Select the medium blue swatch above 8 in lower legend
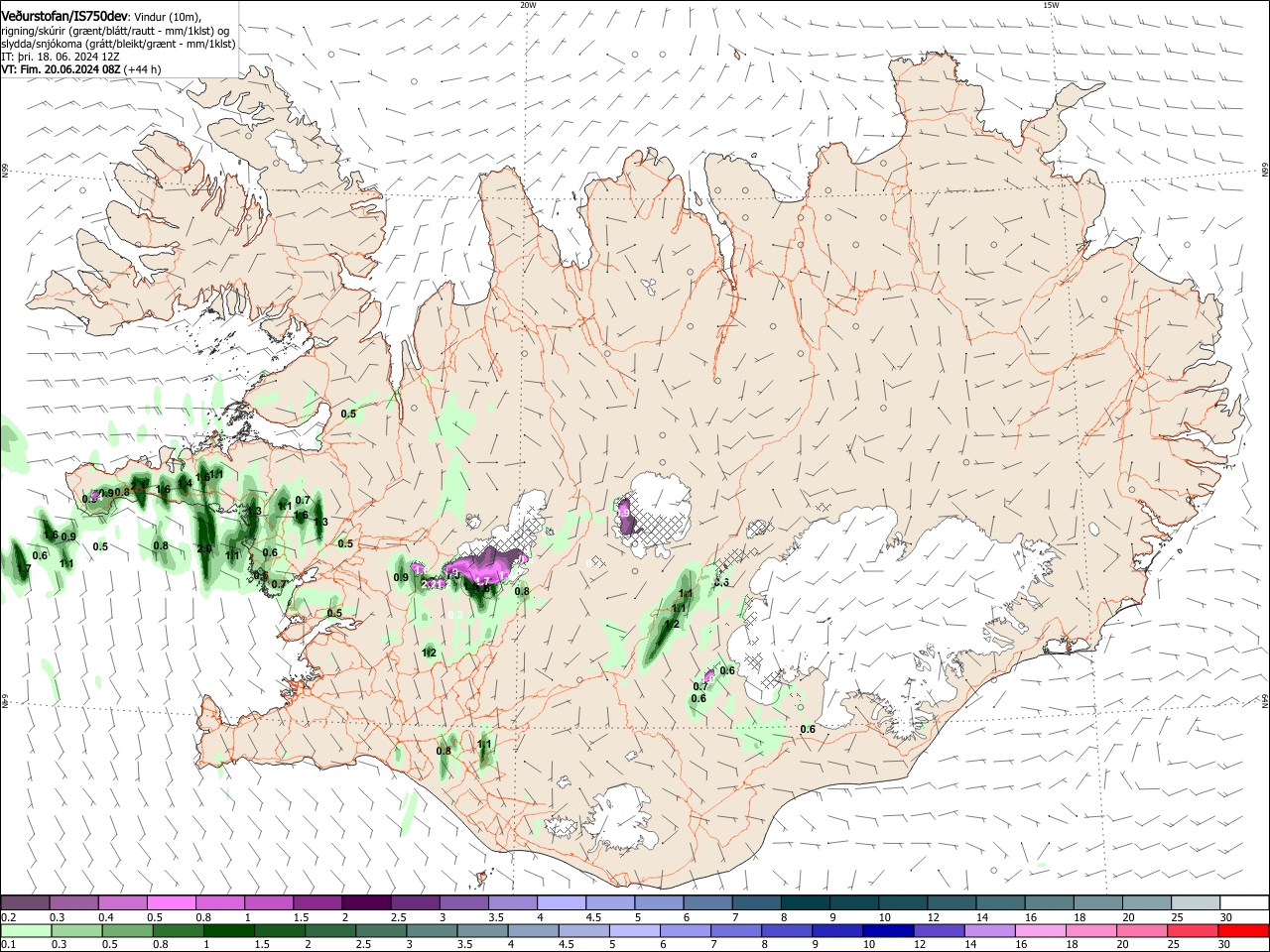This screenshot has height=952, width=1270. tap(787, 931)
